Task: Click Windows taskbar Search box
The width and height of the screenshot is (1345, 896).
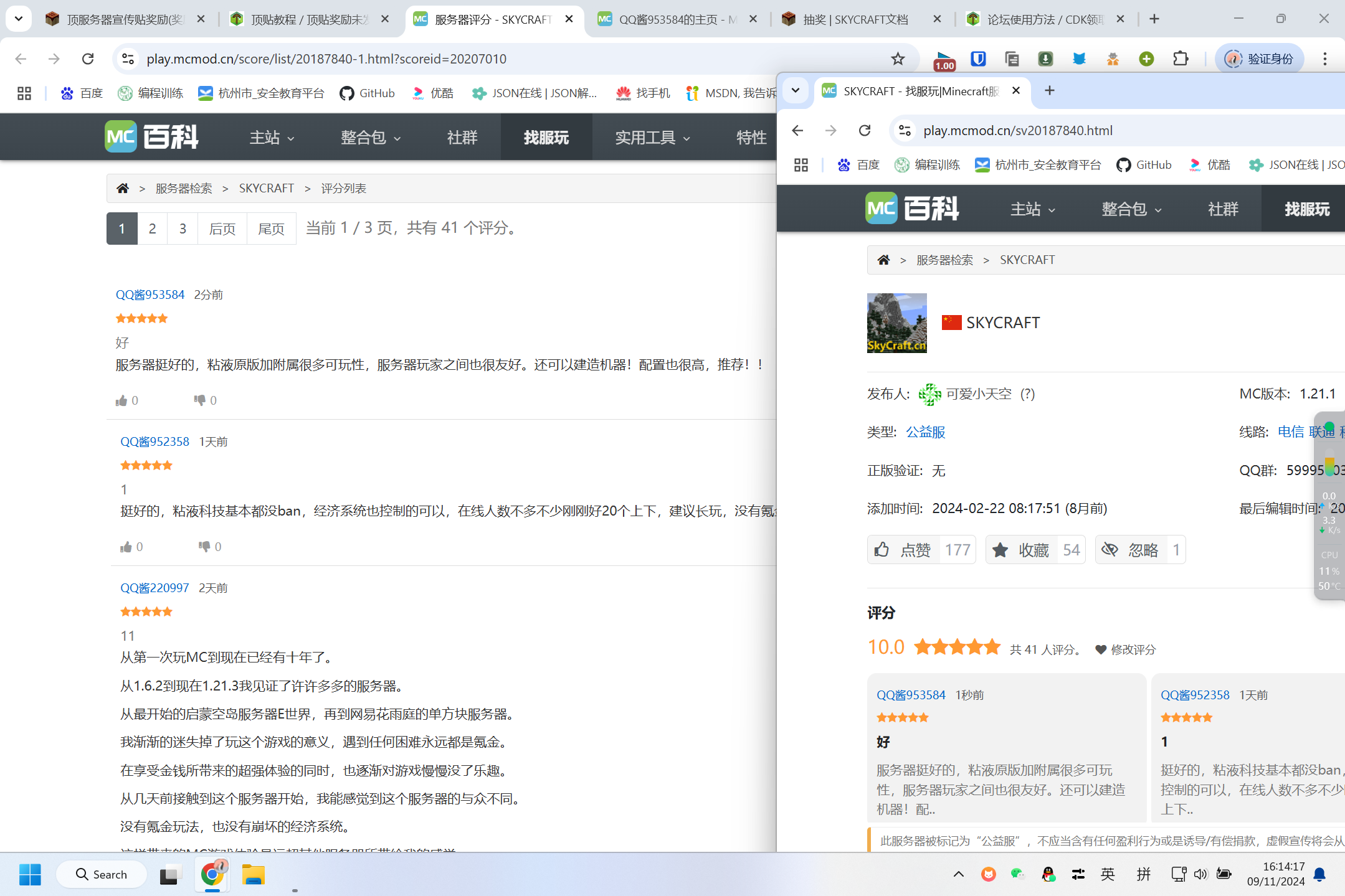Action: click(x=102, y=874)
